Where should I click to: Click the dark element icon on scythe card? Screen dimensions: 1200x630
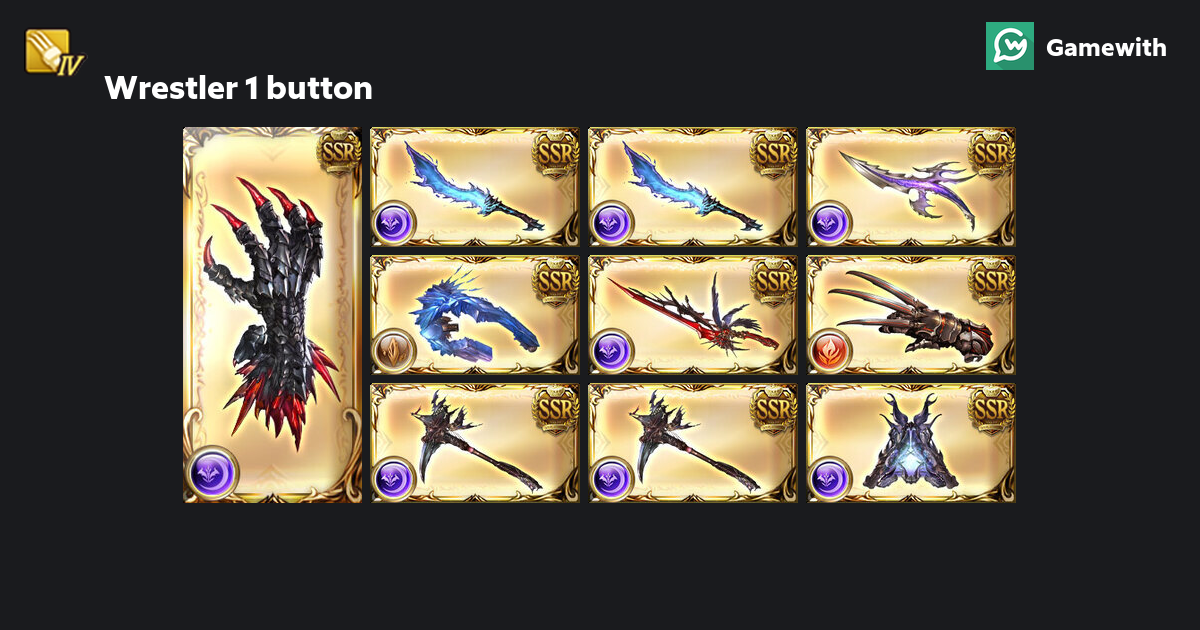830,223
